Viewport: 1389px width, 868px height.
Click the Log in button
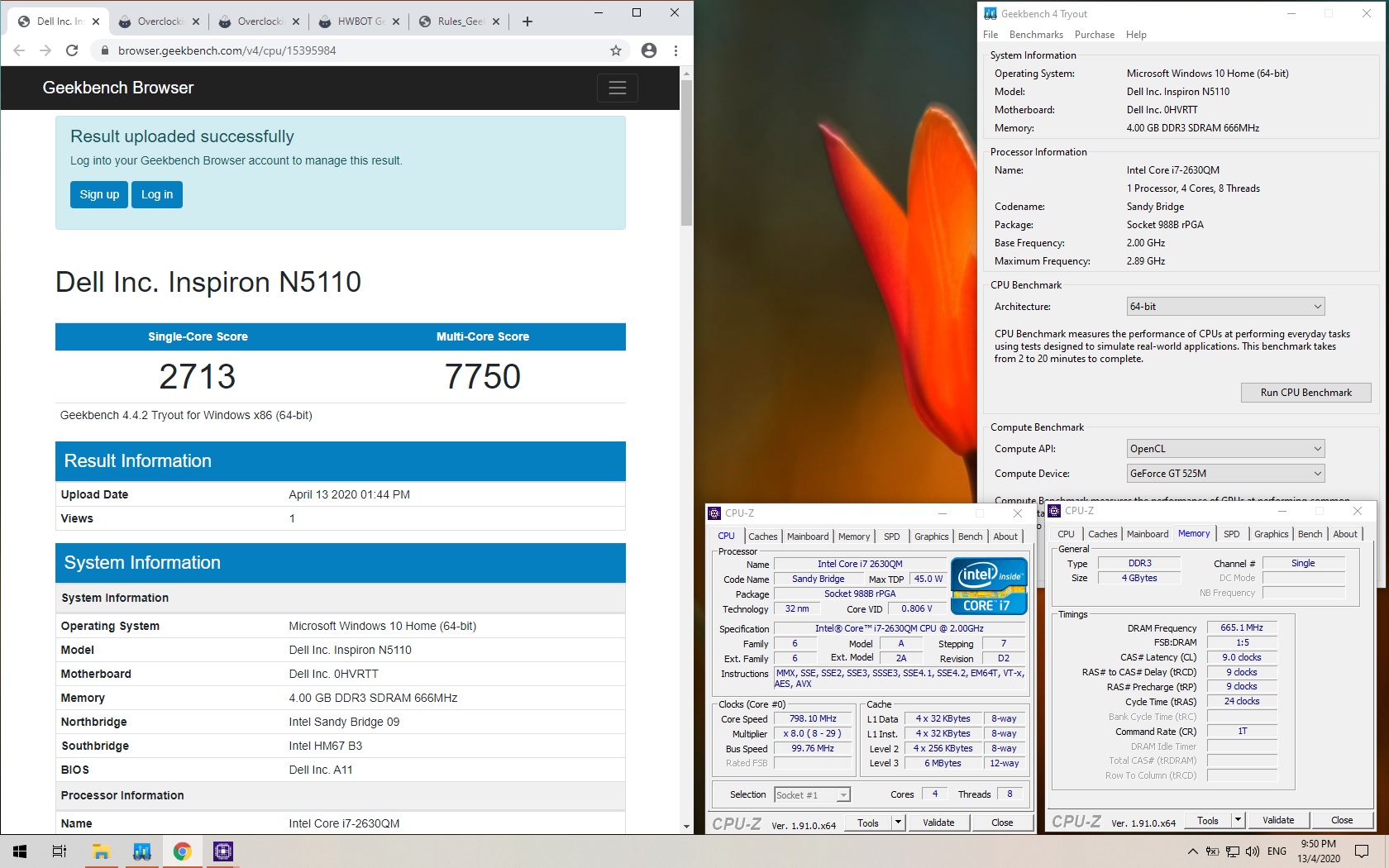157,194
